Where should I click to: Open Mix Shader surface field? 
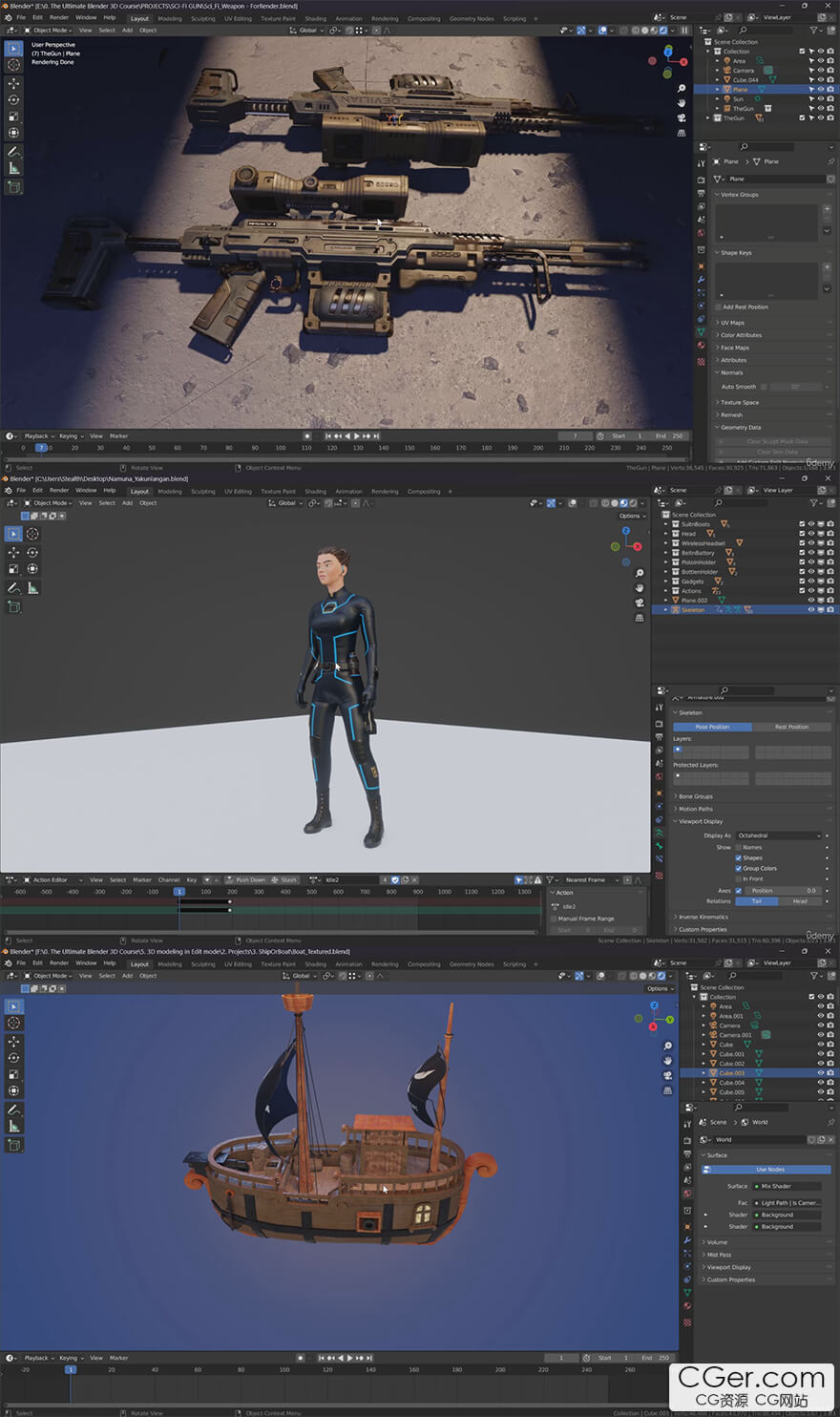click(x=786, y=1186)
